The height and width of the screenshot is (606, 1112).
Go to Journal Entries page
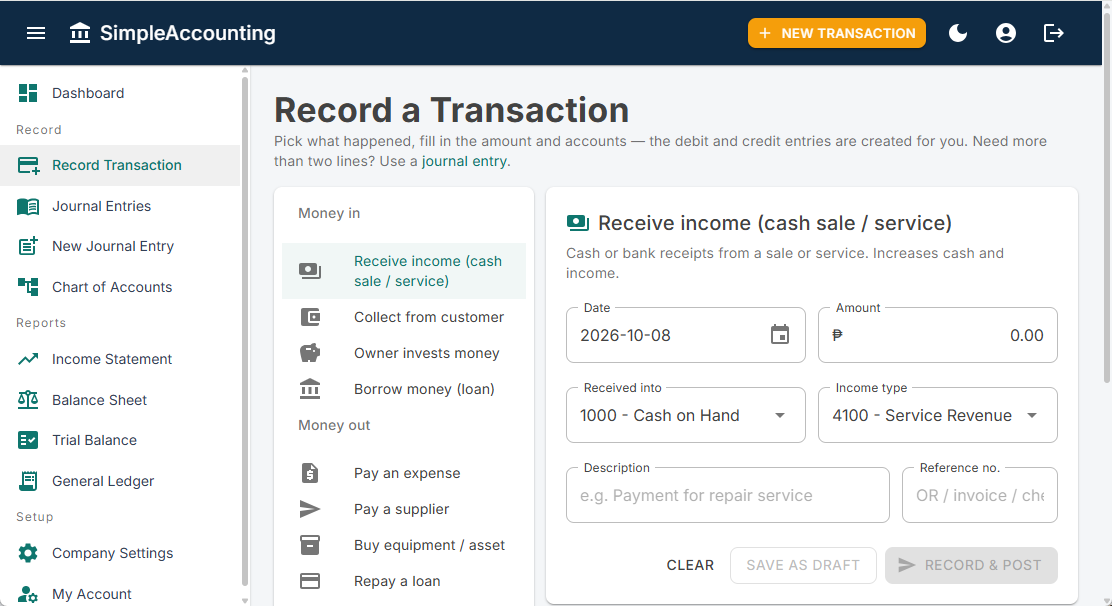(x=120, y=206)
